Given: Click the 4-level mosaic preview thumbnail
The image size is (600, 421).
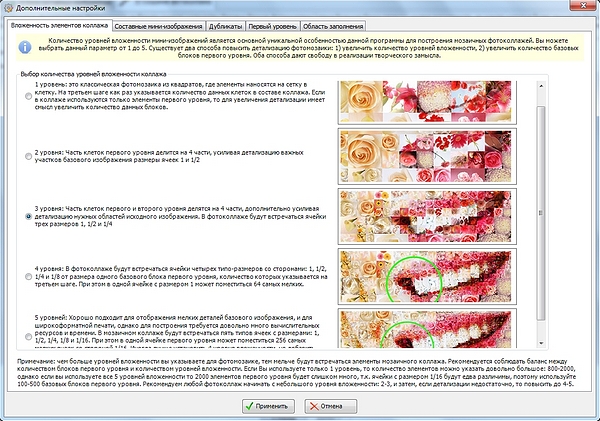Looking at the screenshot, I should (427, 276).
